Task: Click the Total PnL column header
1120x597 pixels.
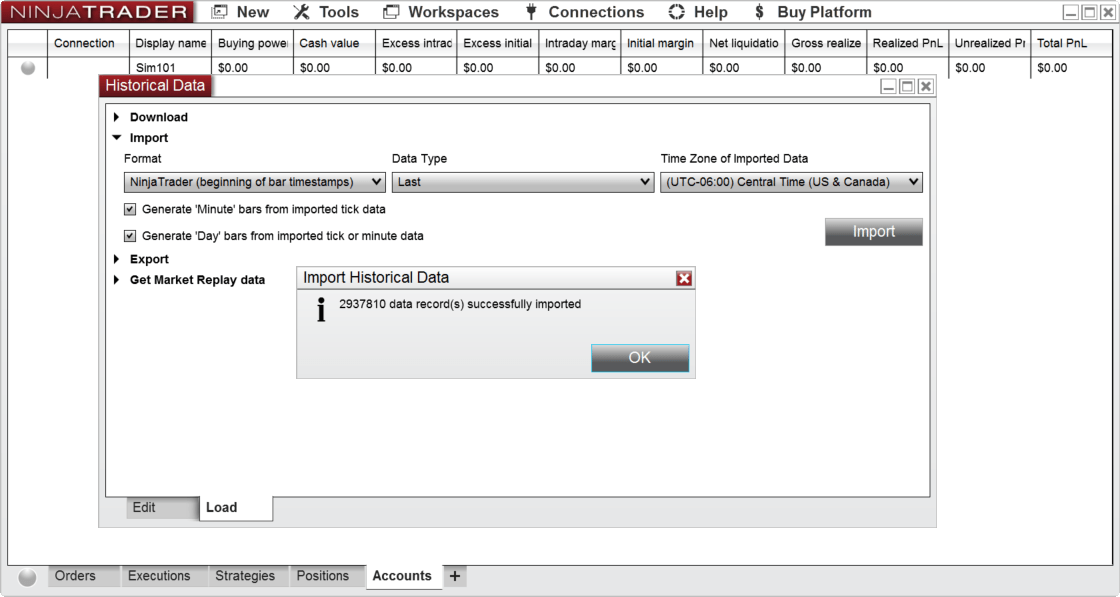Action: [1071, 44]
